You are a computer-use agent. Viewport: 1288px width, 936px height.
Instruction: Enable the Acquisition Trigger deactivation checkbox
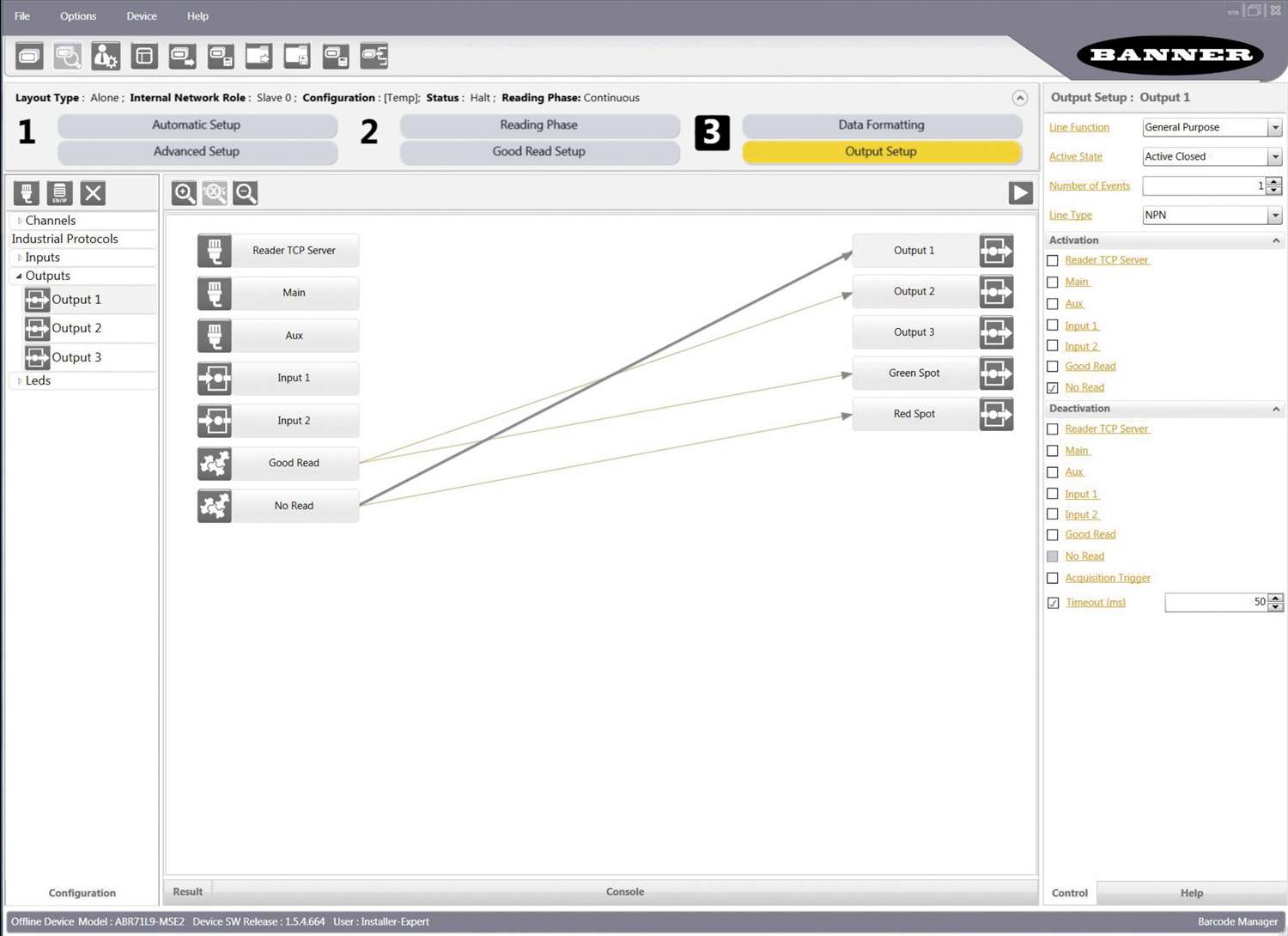(x=1053, y=577)
